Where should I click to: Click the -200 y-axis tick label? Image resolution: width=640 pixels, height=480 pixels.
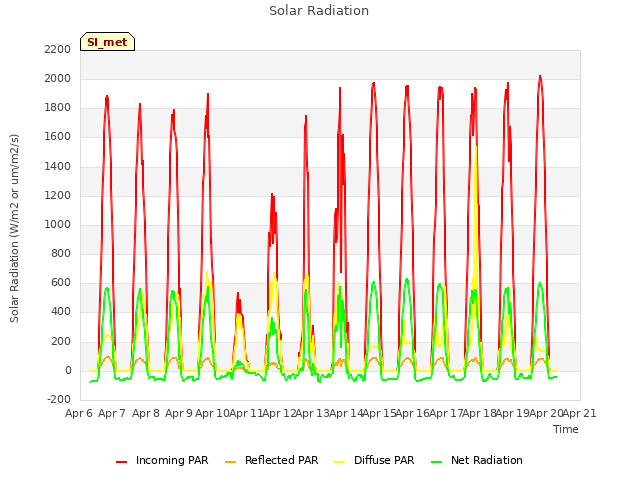pos(59,399)
